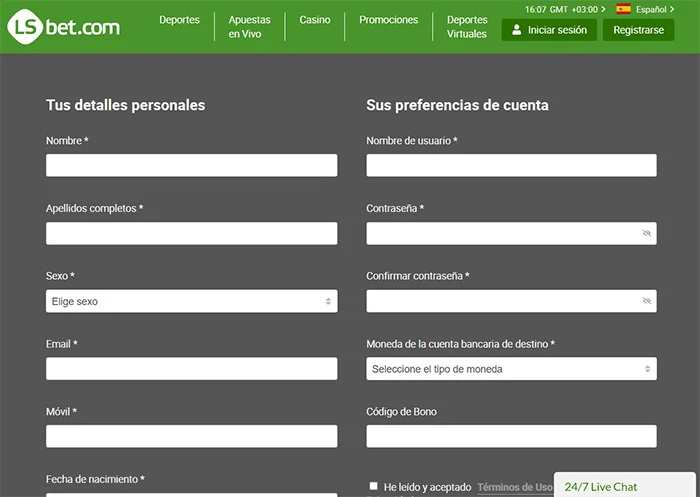The image size is (700, 497).
Task: Open the Promociones page
Action: [x=389, y=20]
